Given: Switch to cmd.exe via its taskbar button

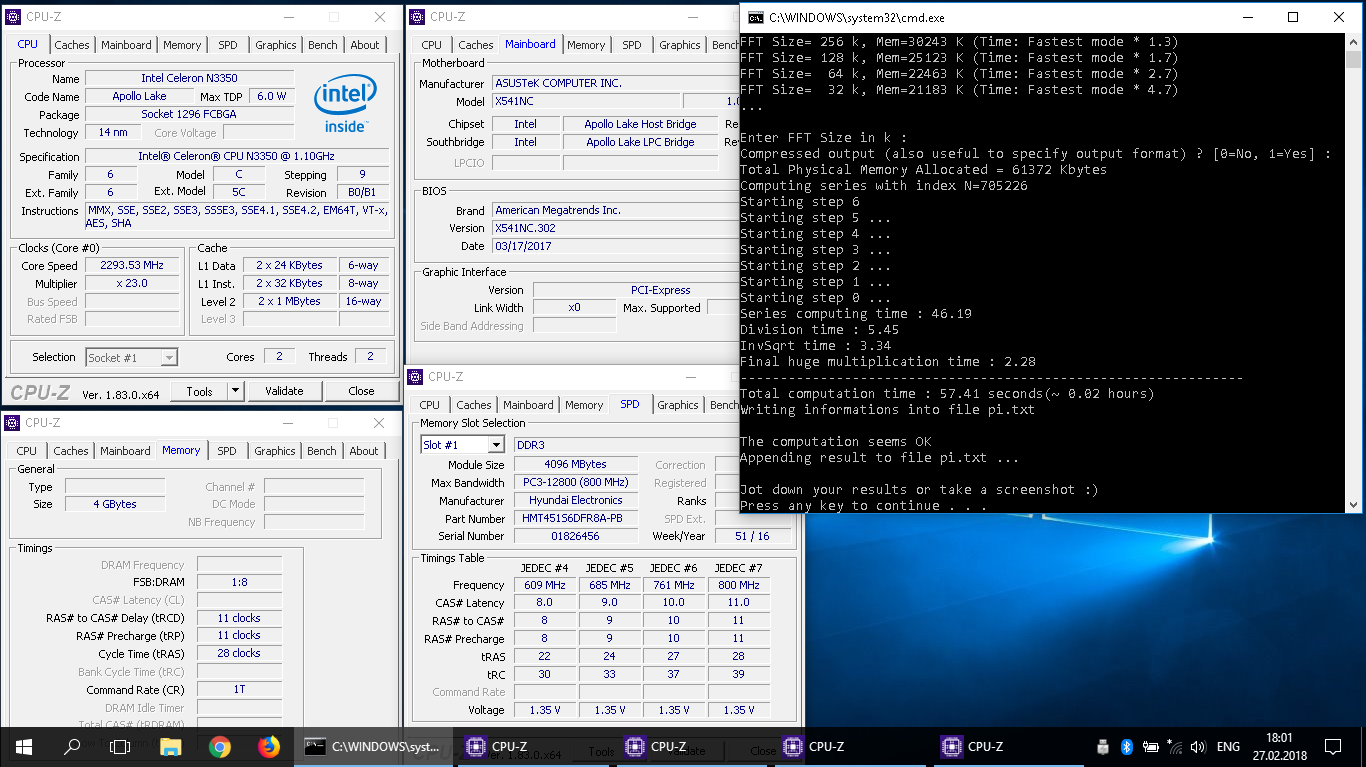Looking at the screenshot, I should pyautogui.click(x=372, y=746).
